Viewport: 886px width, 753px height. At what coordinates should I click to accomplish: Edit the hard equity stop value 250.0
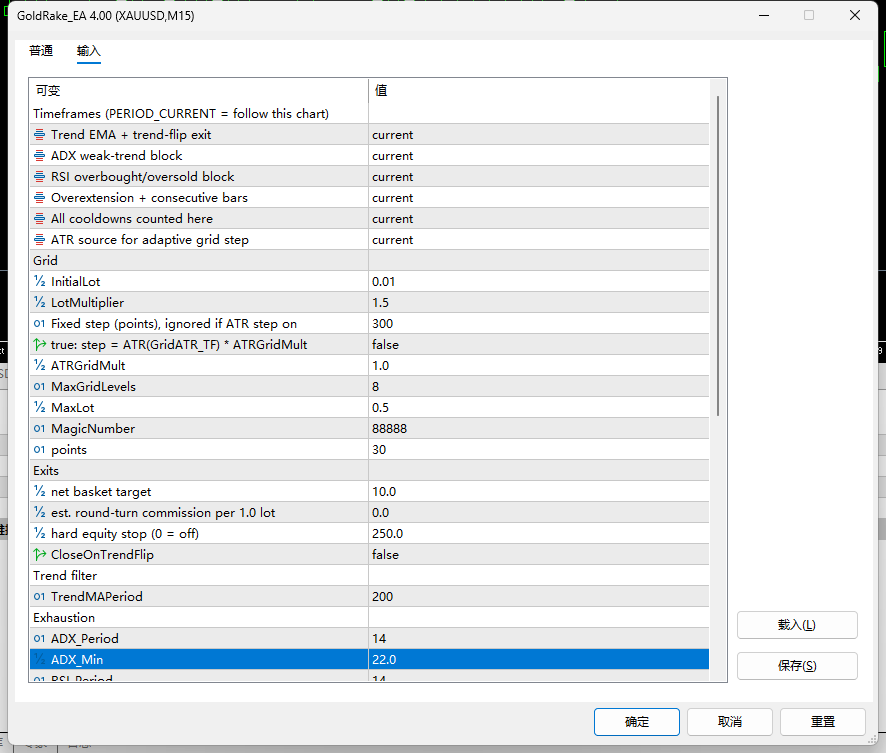(538, 534)
